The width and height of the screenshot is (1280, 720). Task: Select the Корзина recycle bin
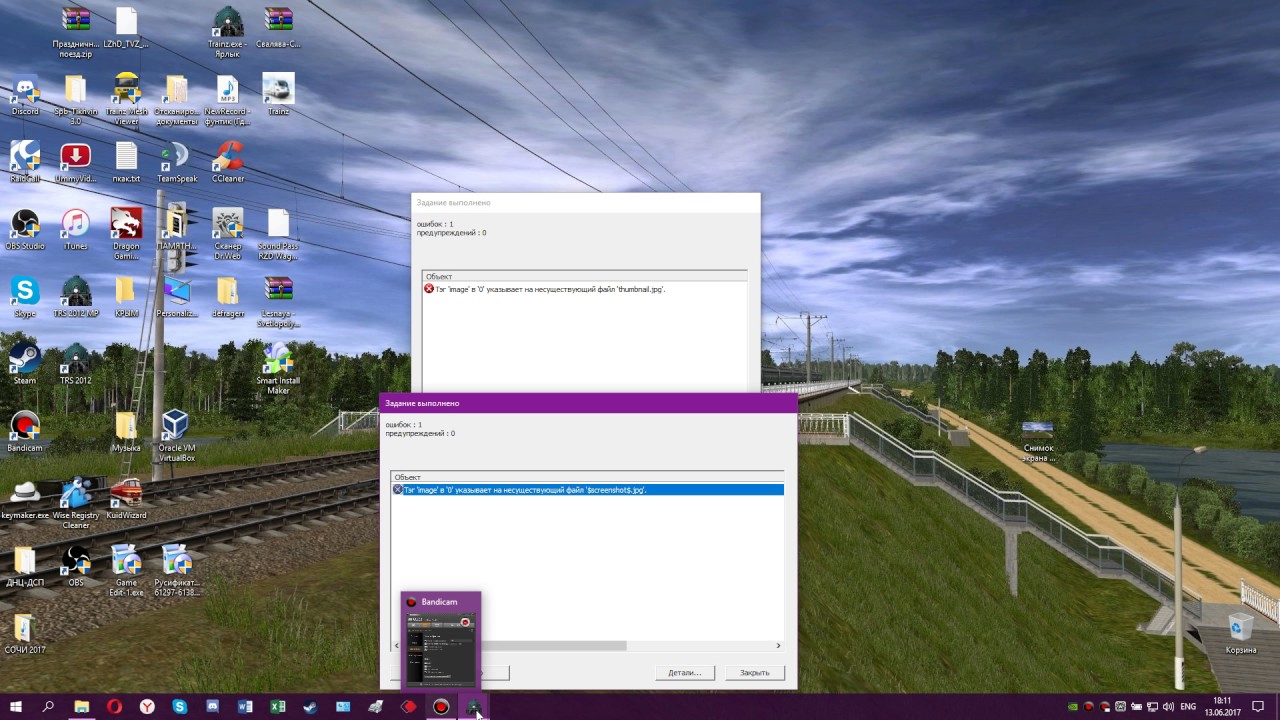click(x=1241, y=633)
